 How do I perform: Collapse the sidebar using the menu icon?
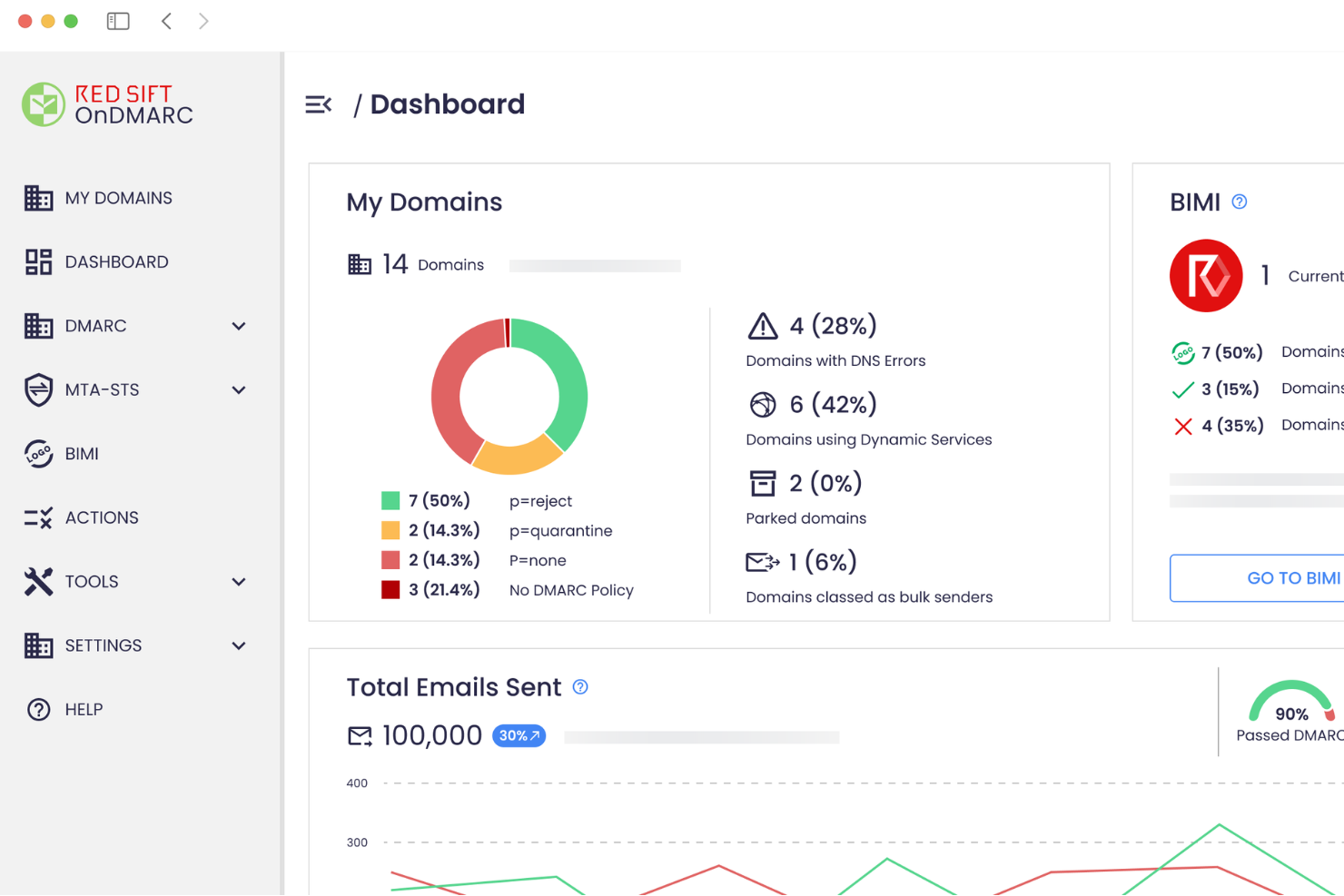[319, 104]
